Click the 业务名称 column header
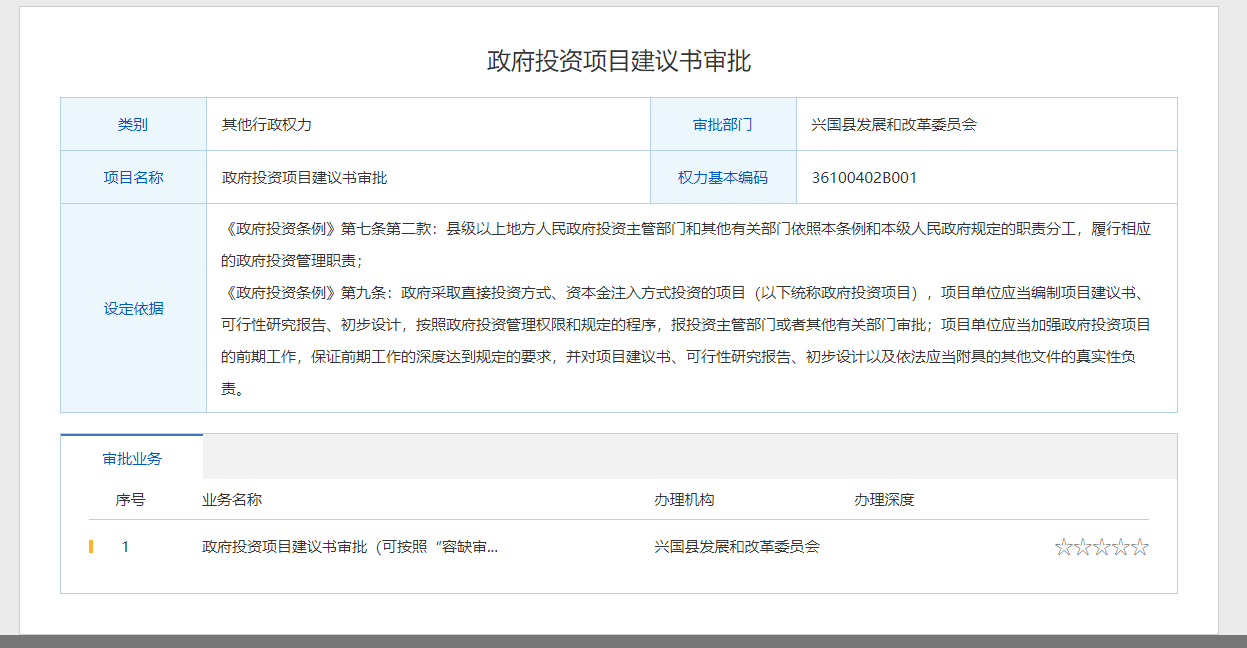1247x648 pixels. click(x=232, y=500)
